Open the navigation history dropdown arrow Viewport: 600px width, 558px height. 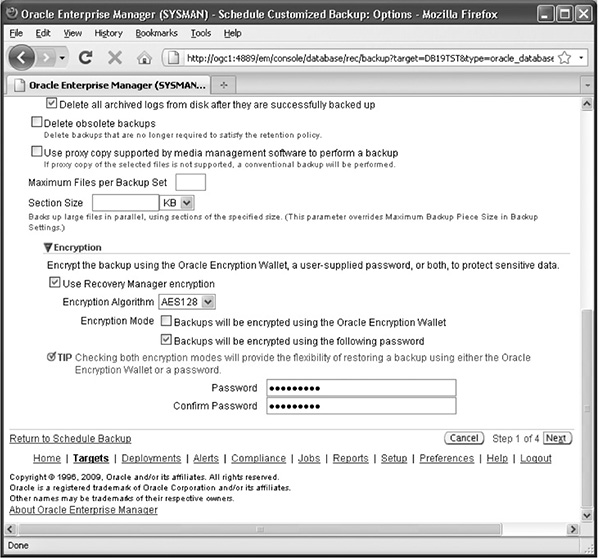(x=62, y=58)
